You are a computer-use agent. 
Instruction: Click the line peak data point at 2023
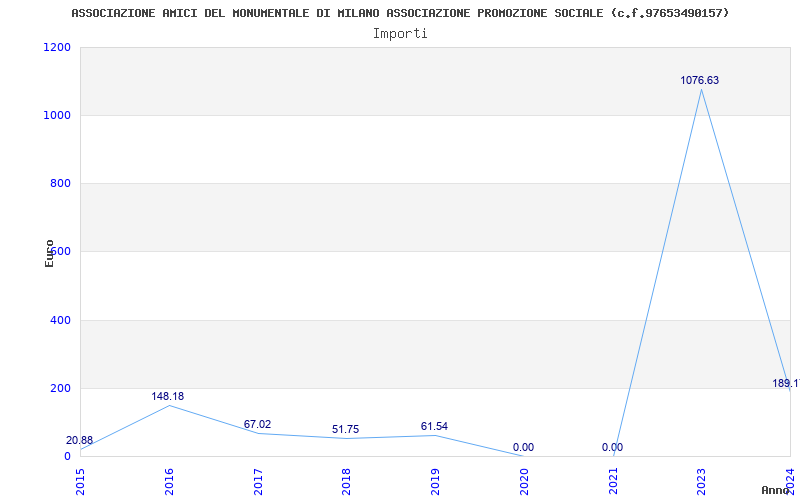[702, 90]
